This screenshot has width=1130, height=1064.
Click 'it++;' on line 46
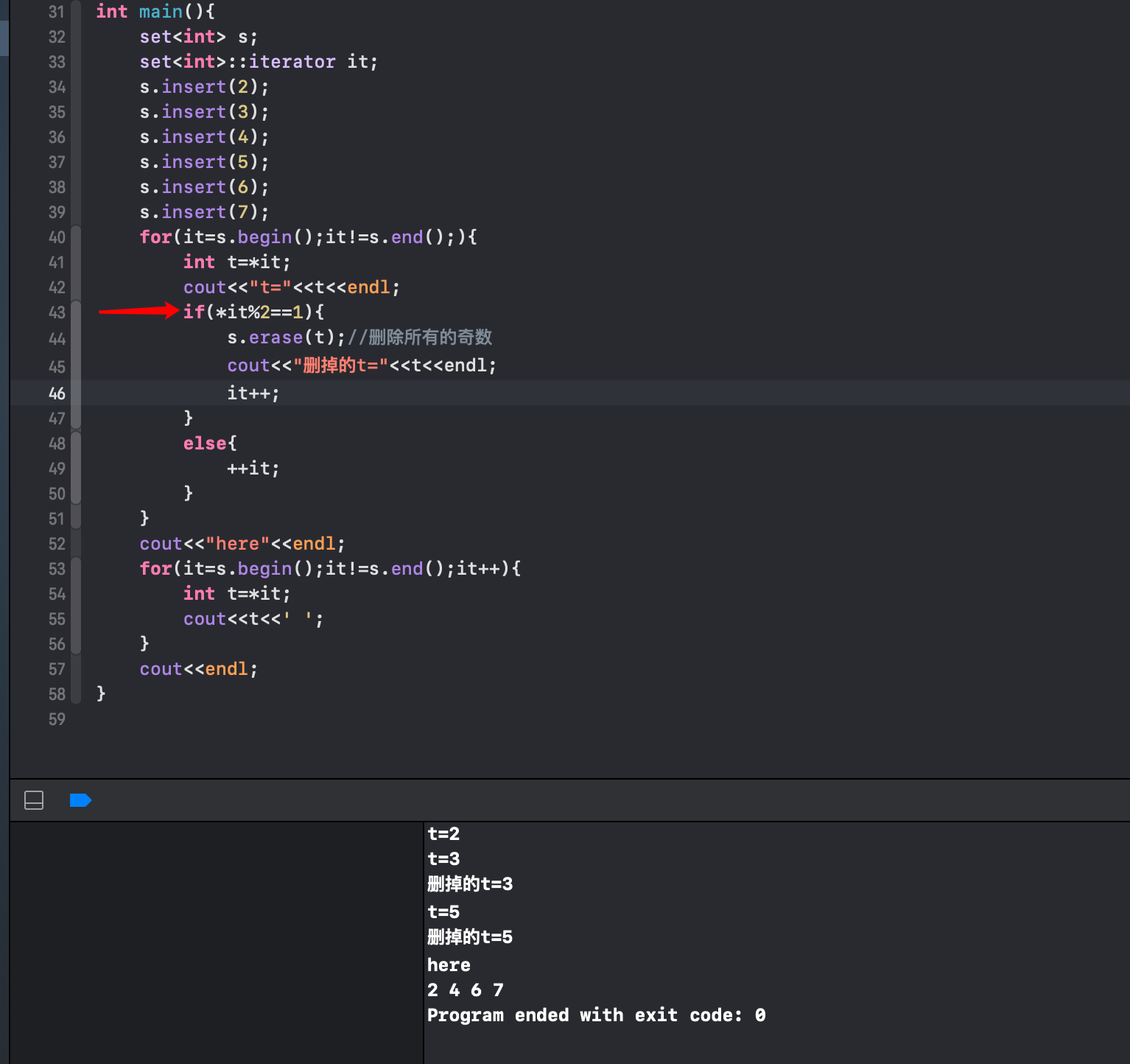pos(253,393)
